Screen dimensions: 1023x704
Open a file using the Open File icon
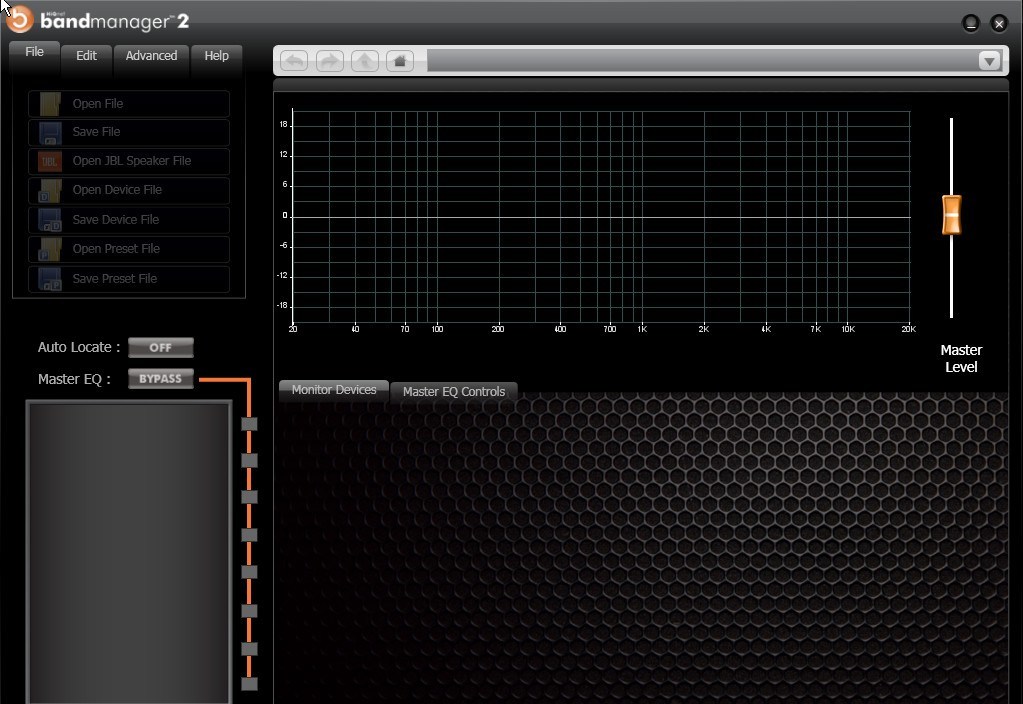(49, 103)
